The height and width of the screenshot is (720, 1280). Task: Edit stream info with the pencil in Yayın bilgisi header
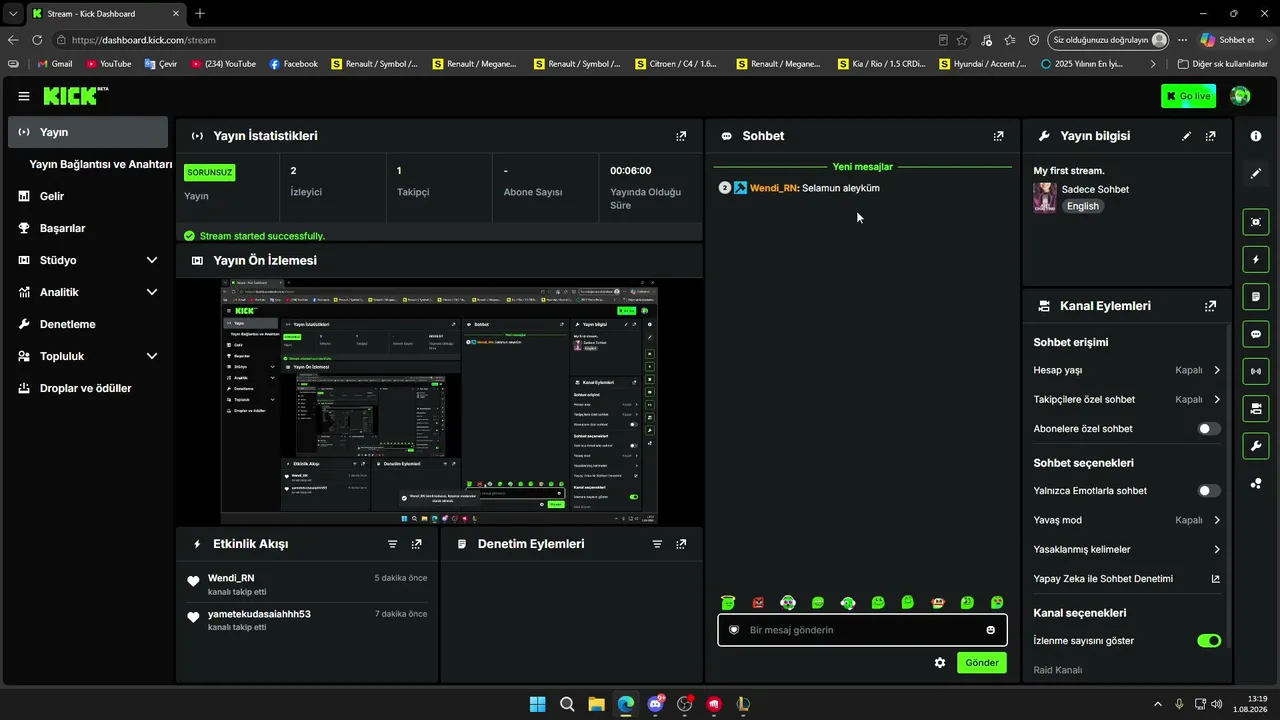(1186, 136)
